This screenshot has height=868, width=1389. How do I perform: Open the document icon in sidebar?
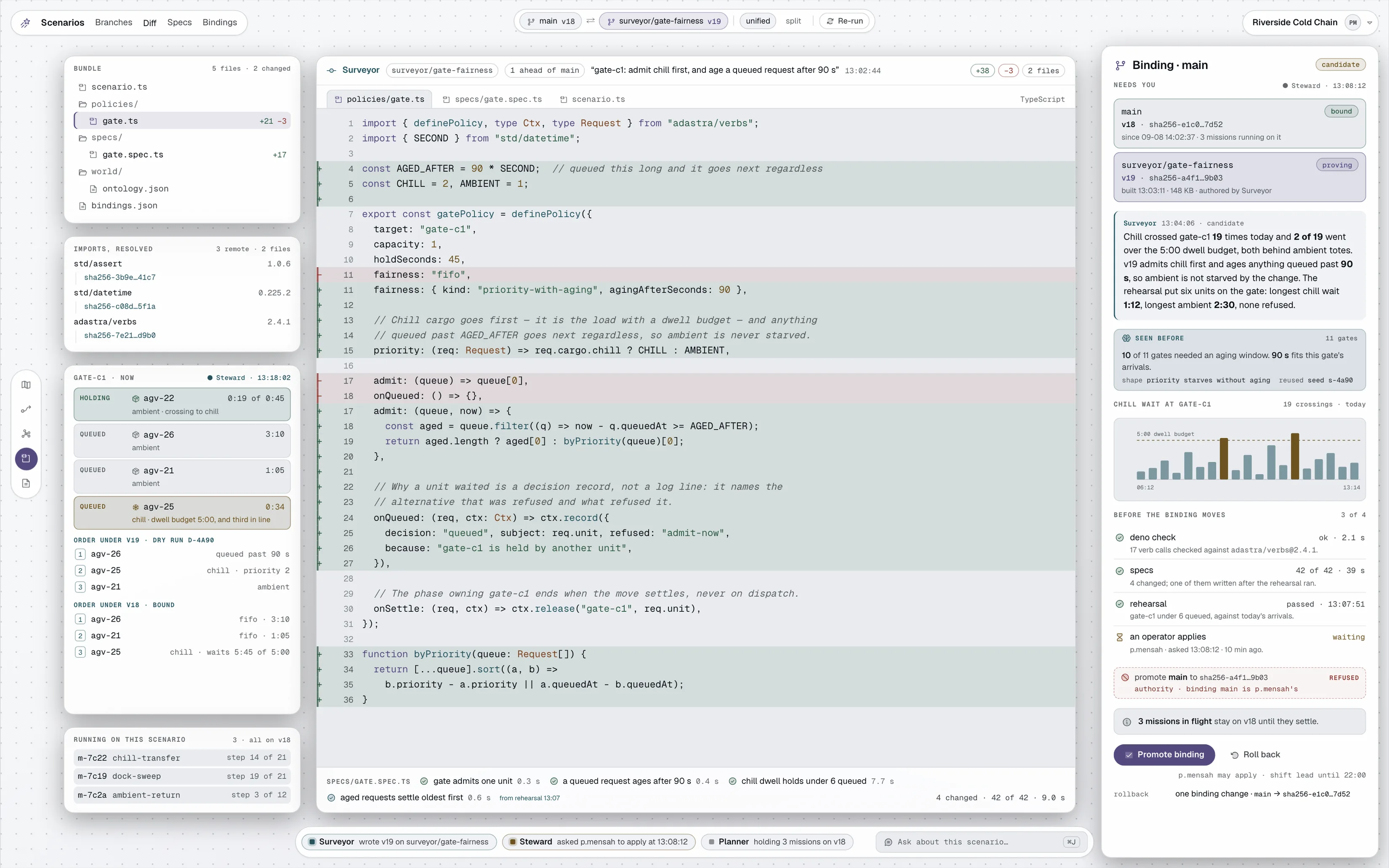tap(26, 483)
